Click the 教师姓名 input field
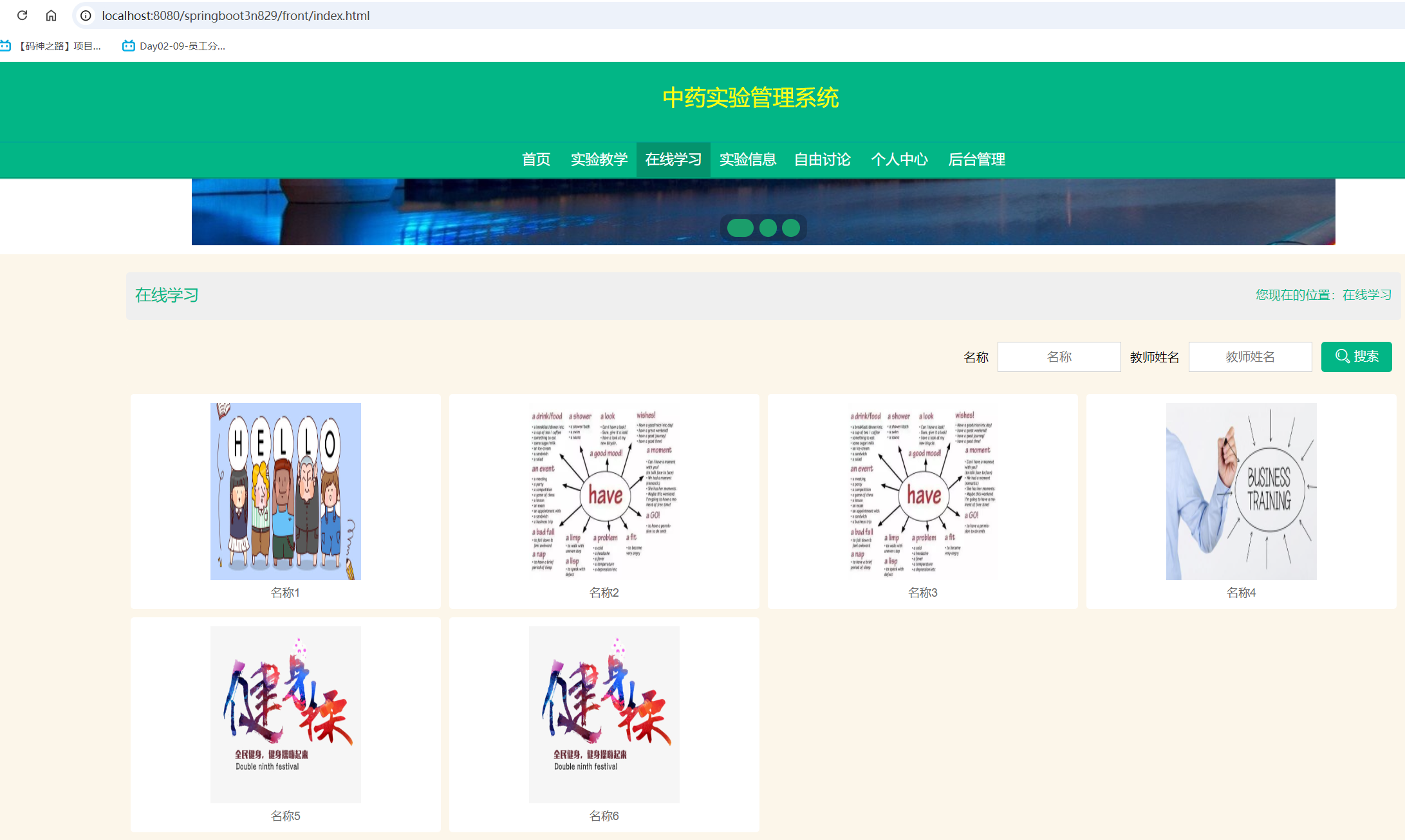1405x840 pixels. pyautogui.click(x=1250, y=356)
